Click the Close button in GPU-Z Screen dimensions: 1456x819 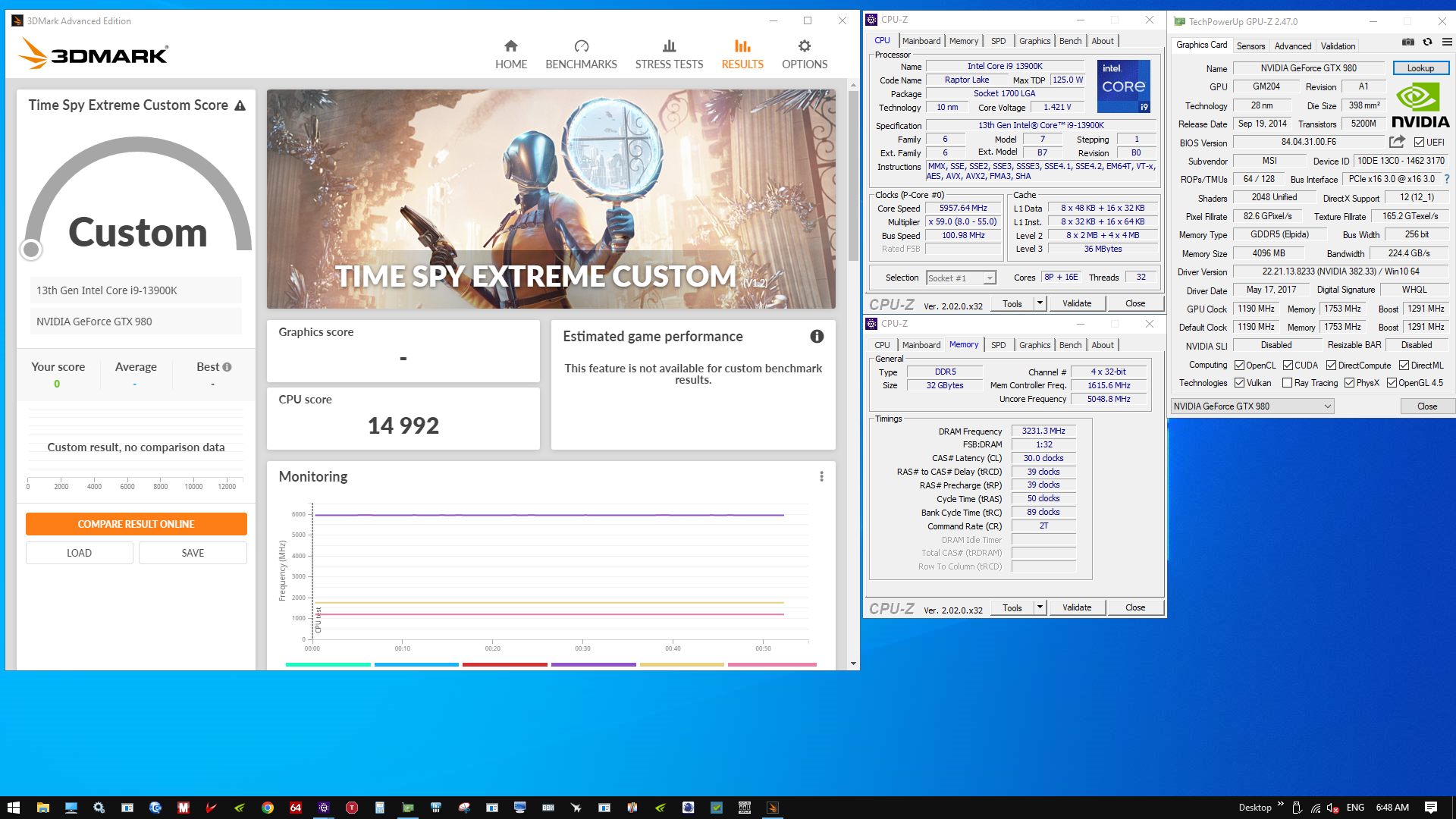(x=1427, y=406)
